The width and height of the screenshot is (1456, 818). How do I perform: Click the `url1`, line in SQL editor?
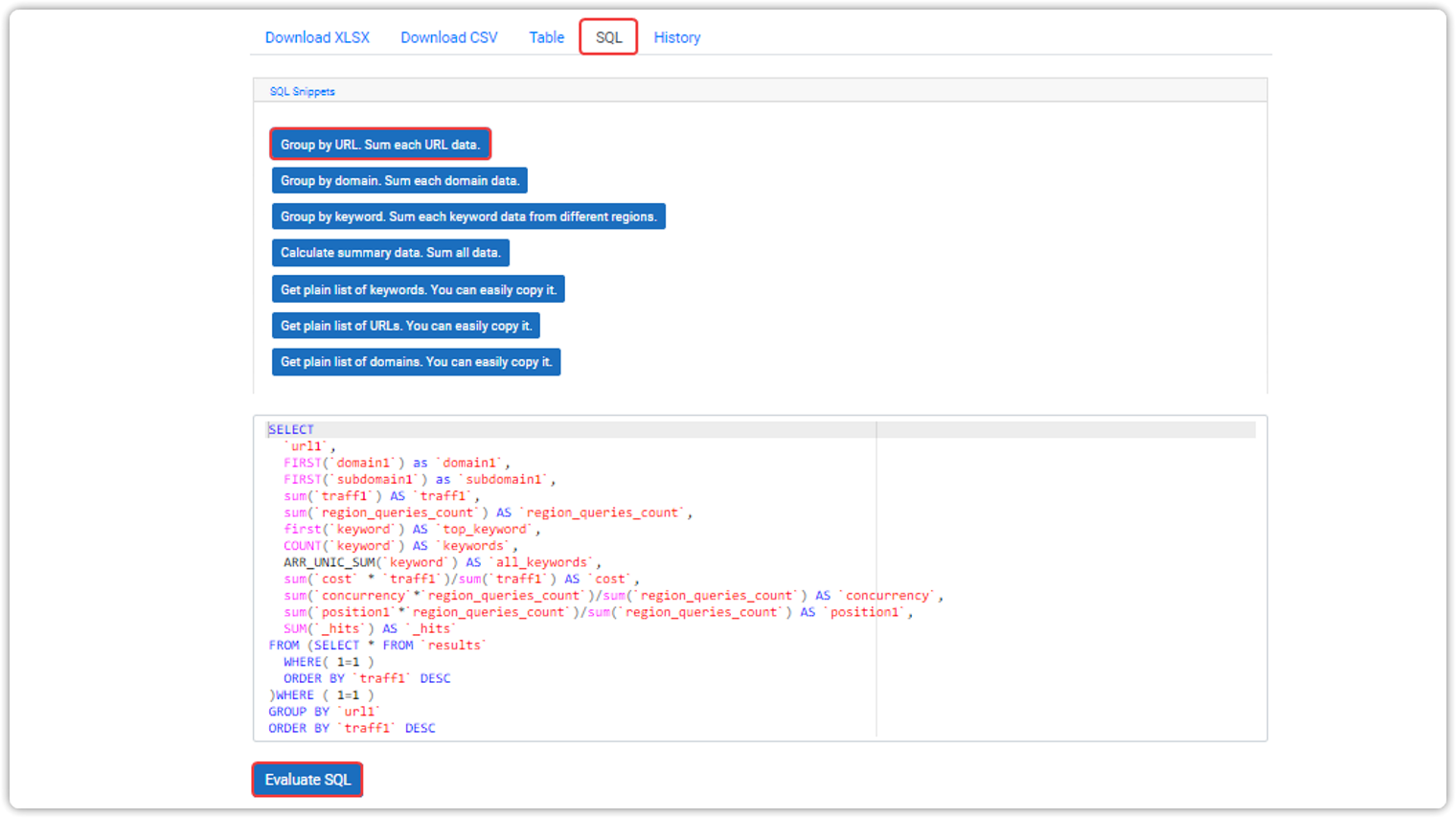point(309,446)
